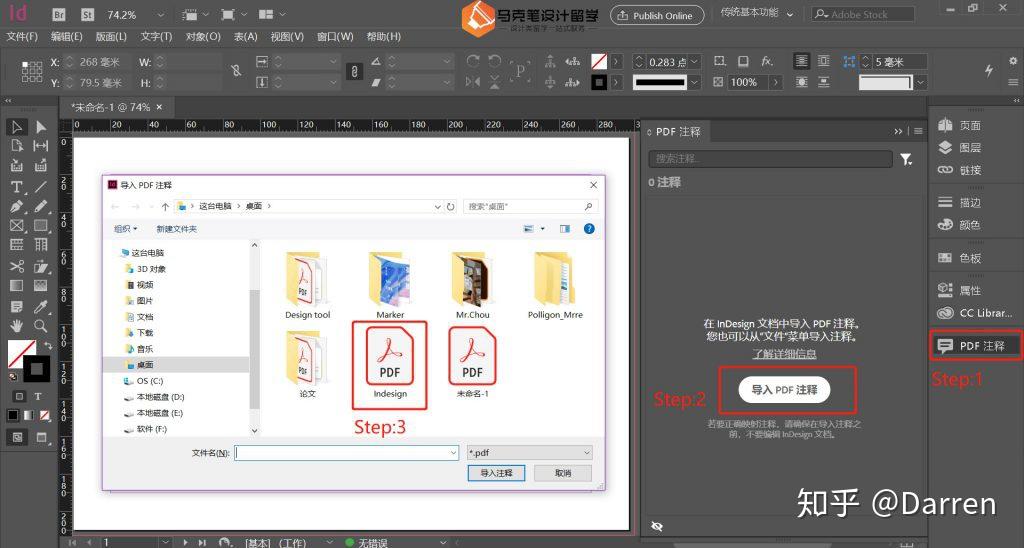Select the Selection tool arrow
Screen dimensions: 1024x548
(17, 127)
